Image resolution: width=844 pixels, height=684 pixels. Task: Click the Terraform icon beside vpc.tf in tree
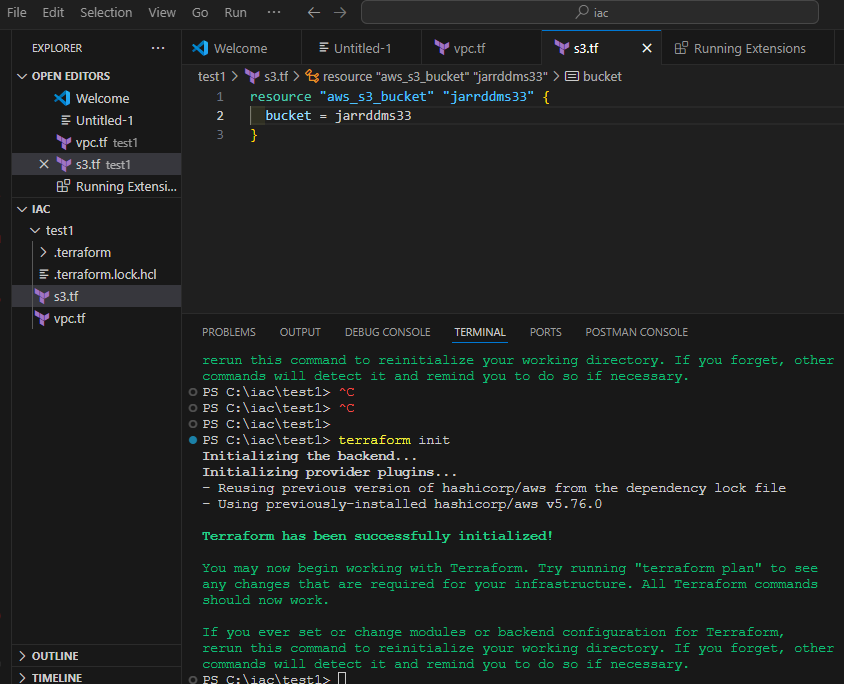[42, 319]
